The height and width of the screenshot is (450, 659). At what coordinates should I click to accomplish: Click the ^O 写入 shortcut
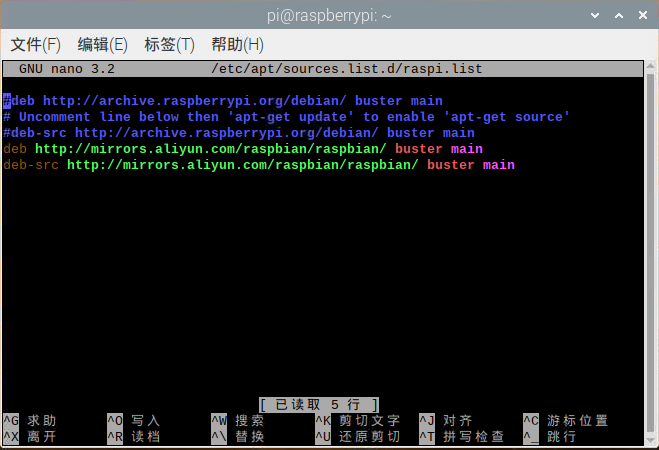click(x=134, y=421)
